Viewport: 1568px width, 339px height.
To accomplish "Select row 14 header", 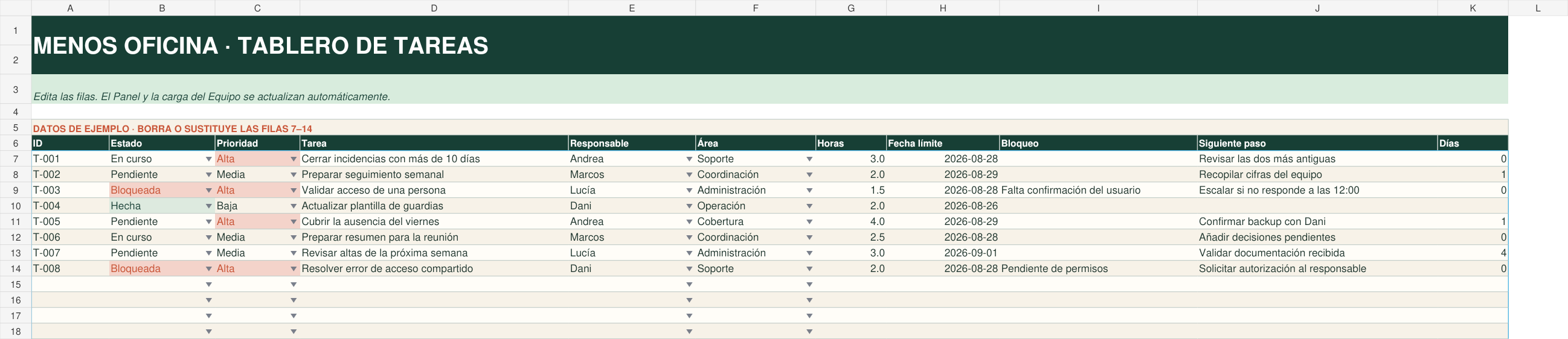I will coord(16,269).
